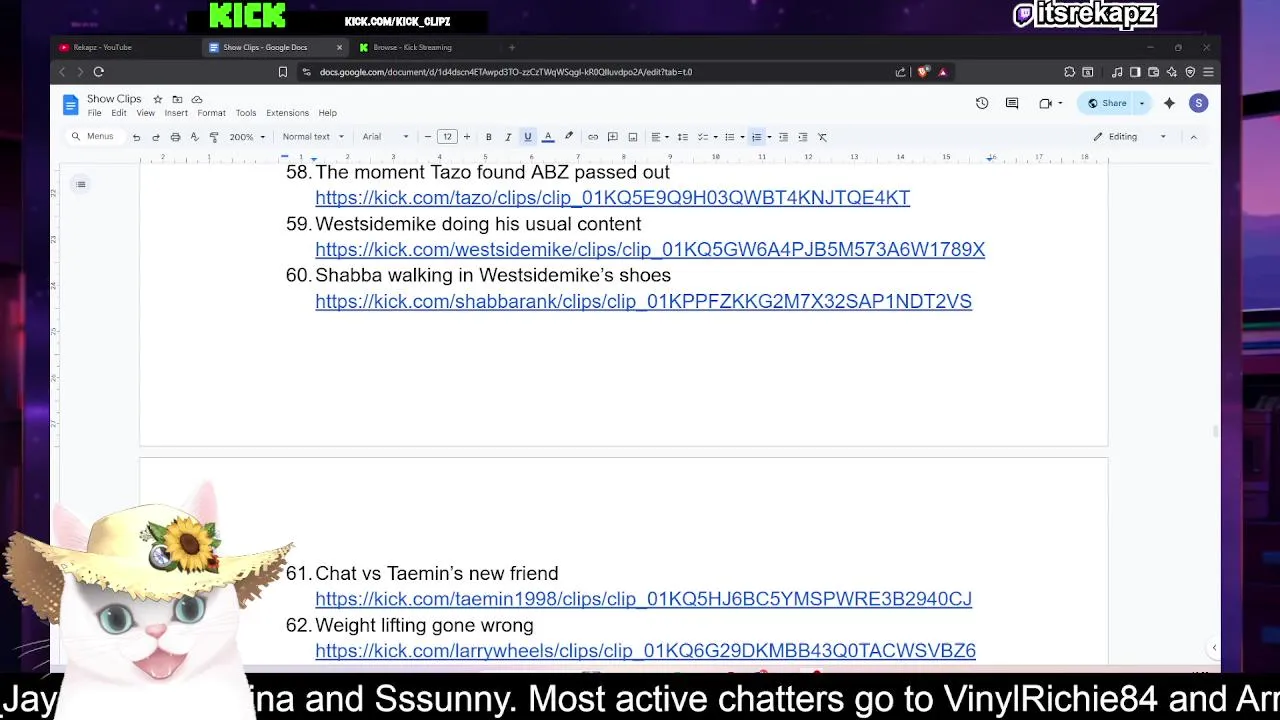This screenshot has width=1280, height=720.
Task: Run spelling and grammar check icon
Action: [194, 137]
